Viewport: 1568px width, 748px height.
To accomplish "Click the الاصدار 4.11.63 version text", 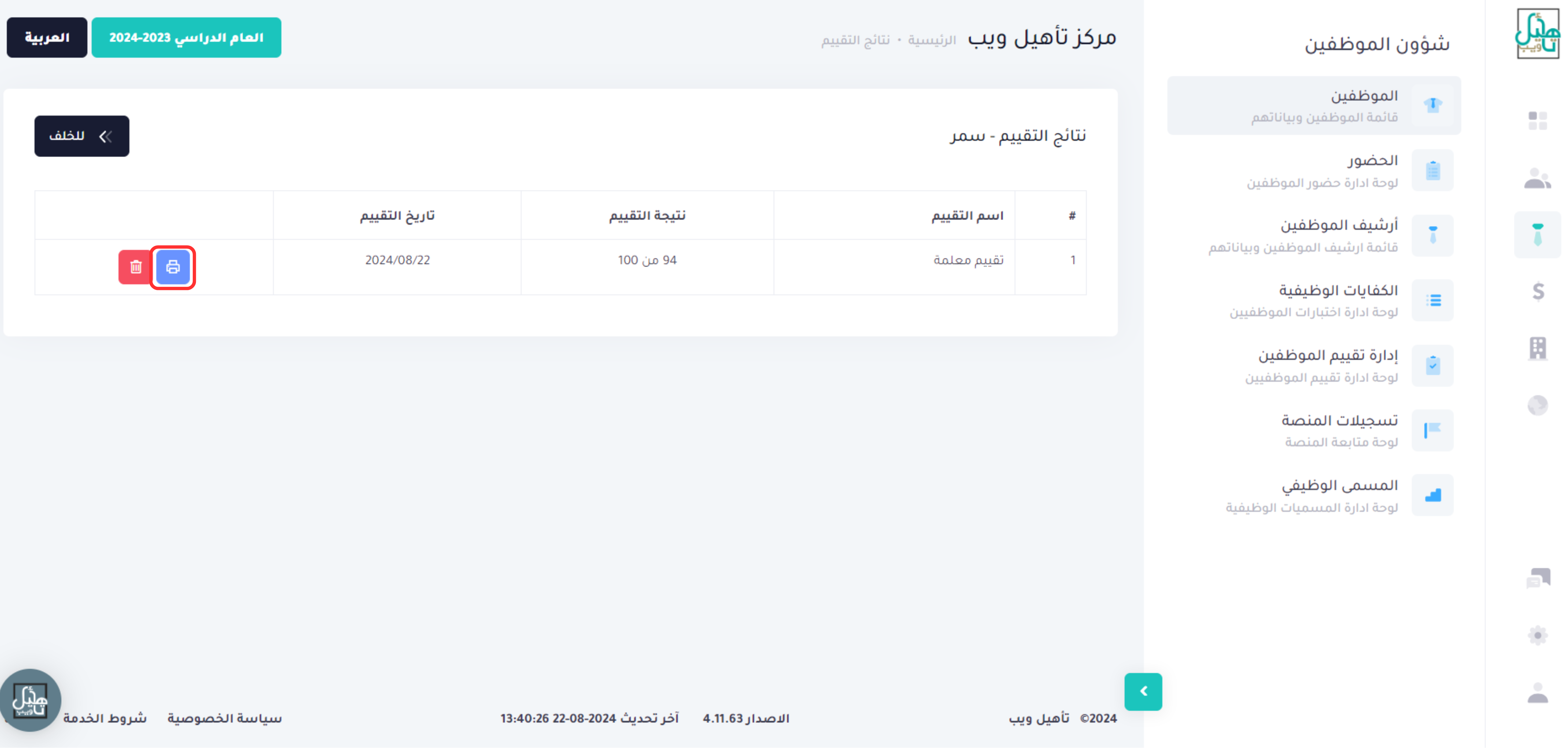I will tap(746, 719).
